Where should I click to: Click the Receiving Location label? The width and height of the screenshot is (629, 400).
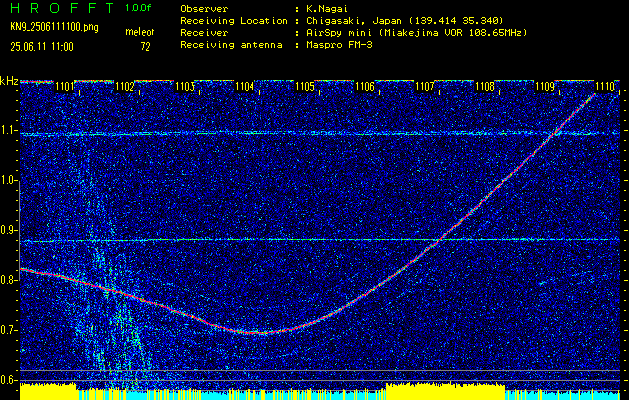coord(234,20)
